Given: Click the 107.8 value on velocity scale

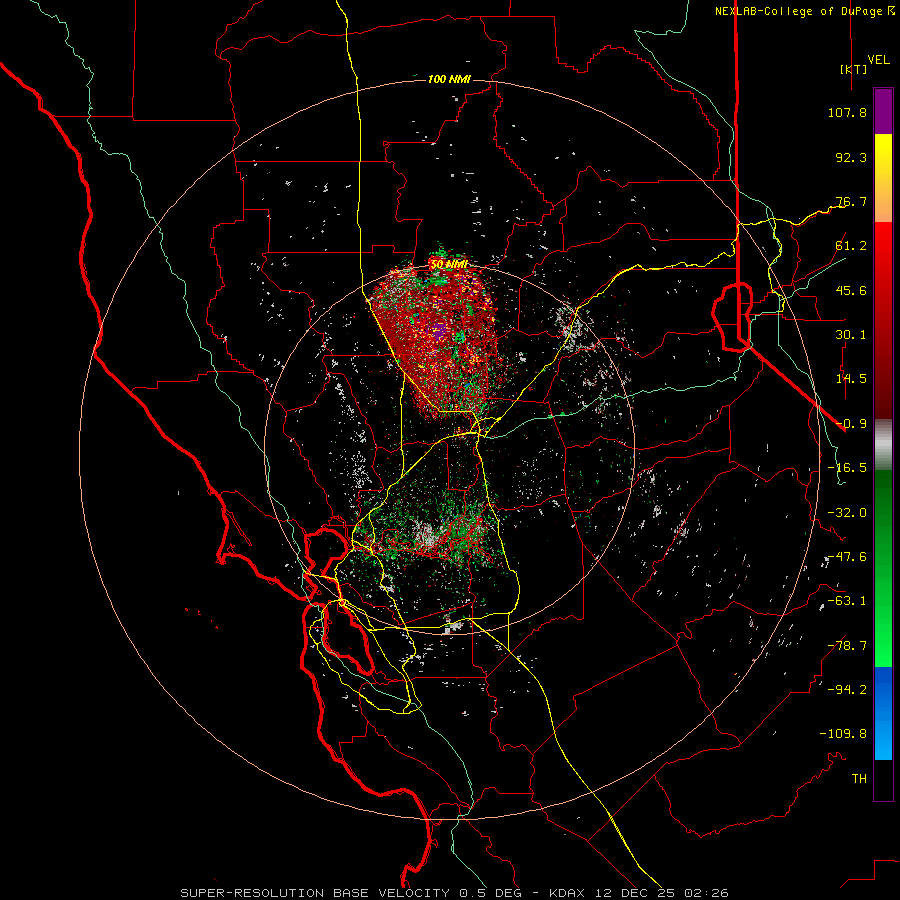Looking at the screenshot, I should (847, 112).
